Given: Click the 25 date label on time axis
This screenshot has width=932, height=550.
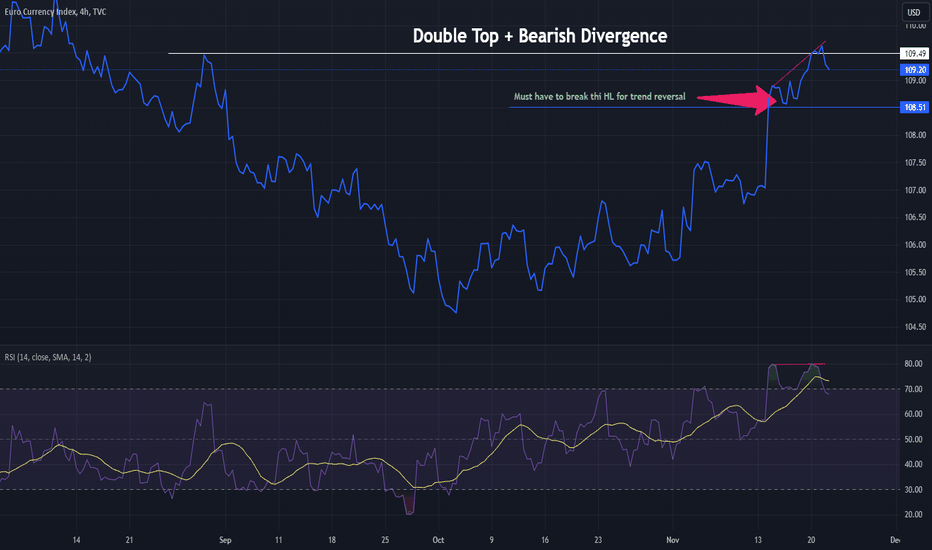Looking at the screenshot, I should (385, 540).
